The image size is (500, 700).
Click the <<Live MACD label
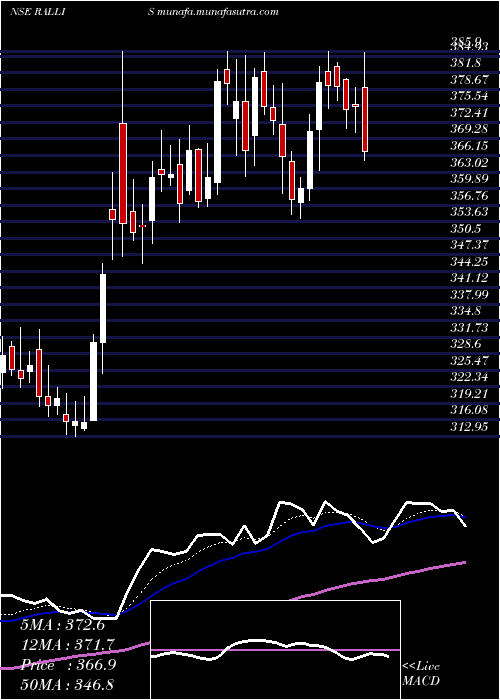421,674
